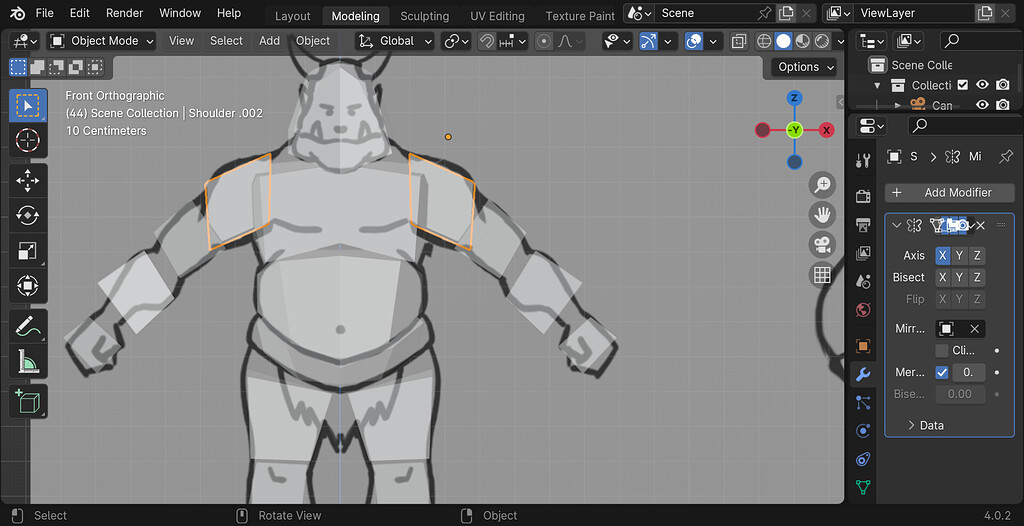Open the Particles properties tab

[863, 403]
